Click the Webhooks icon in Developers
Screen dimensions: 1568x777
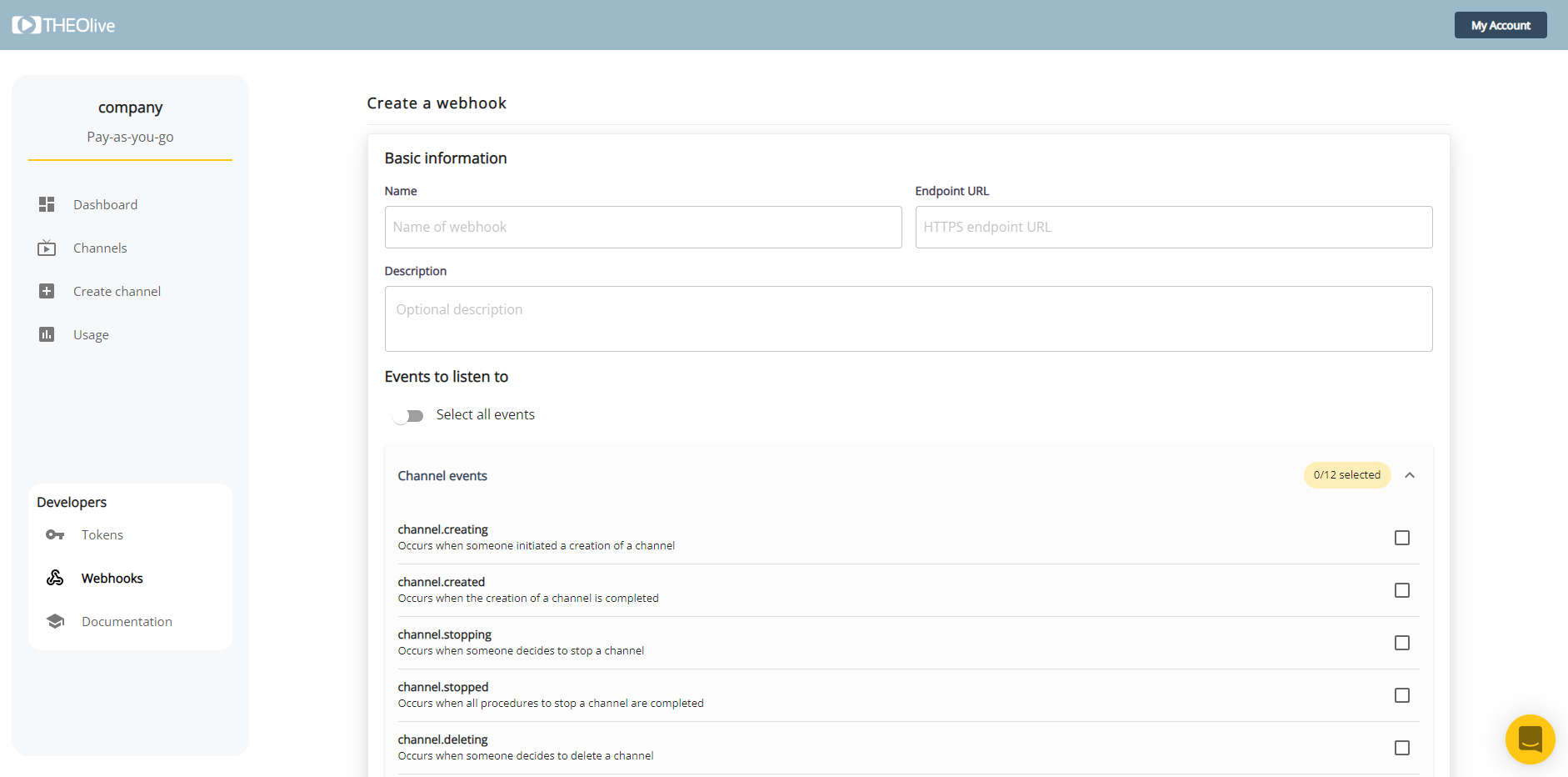pyautogui.click(x=55, y=578)
